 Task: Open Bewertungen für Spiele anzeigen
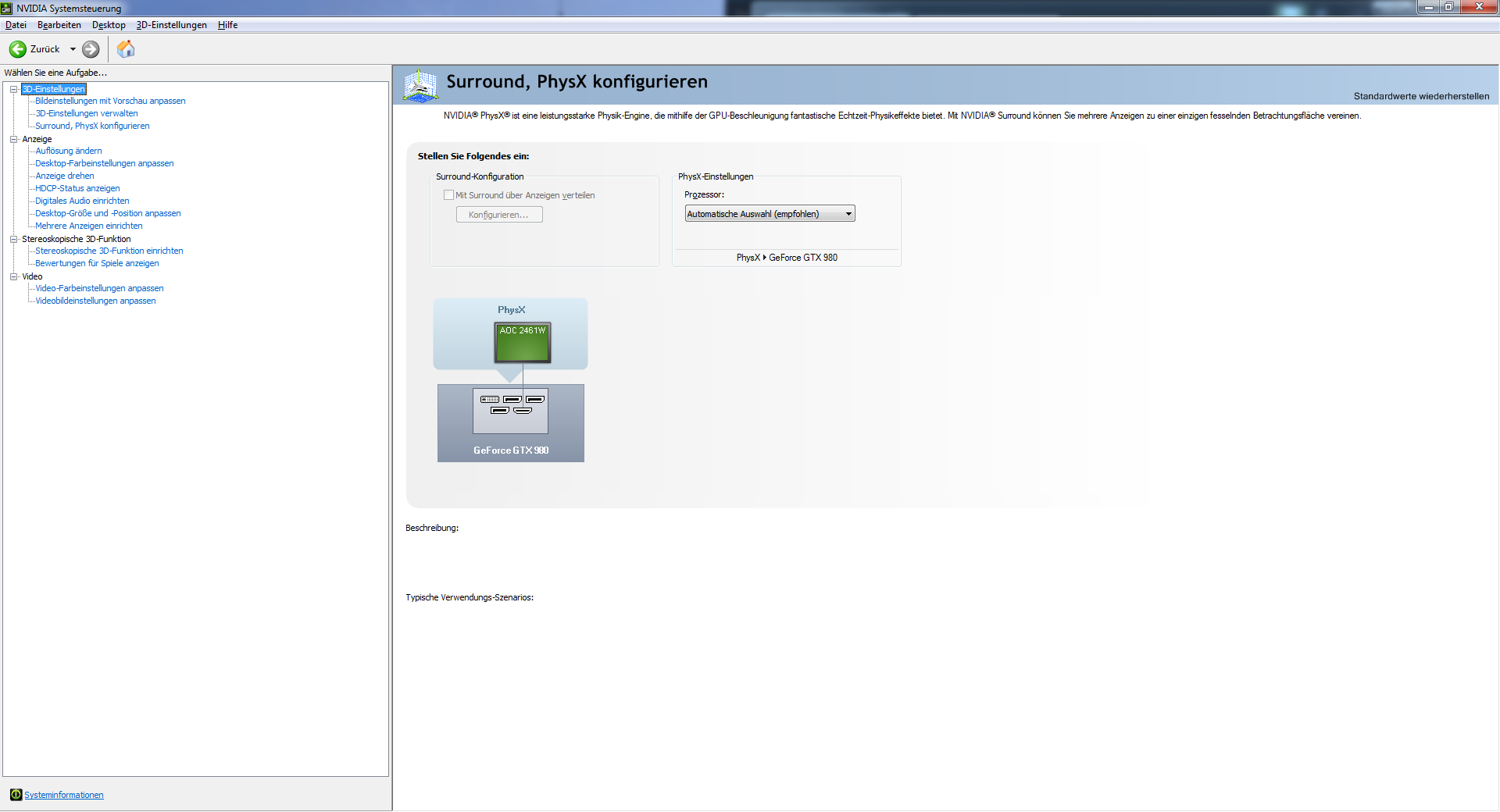pyautogui.click(x=97, y=263)
